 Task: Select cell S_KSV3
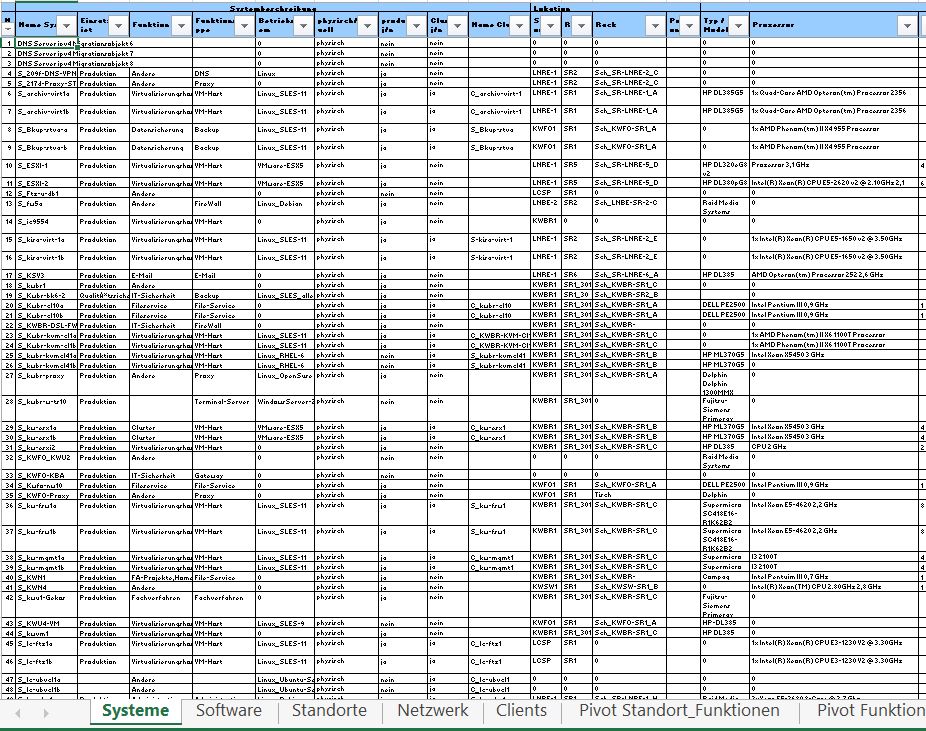[x=47, y=275]
